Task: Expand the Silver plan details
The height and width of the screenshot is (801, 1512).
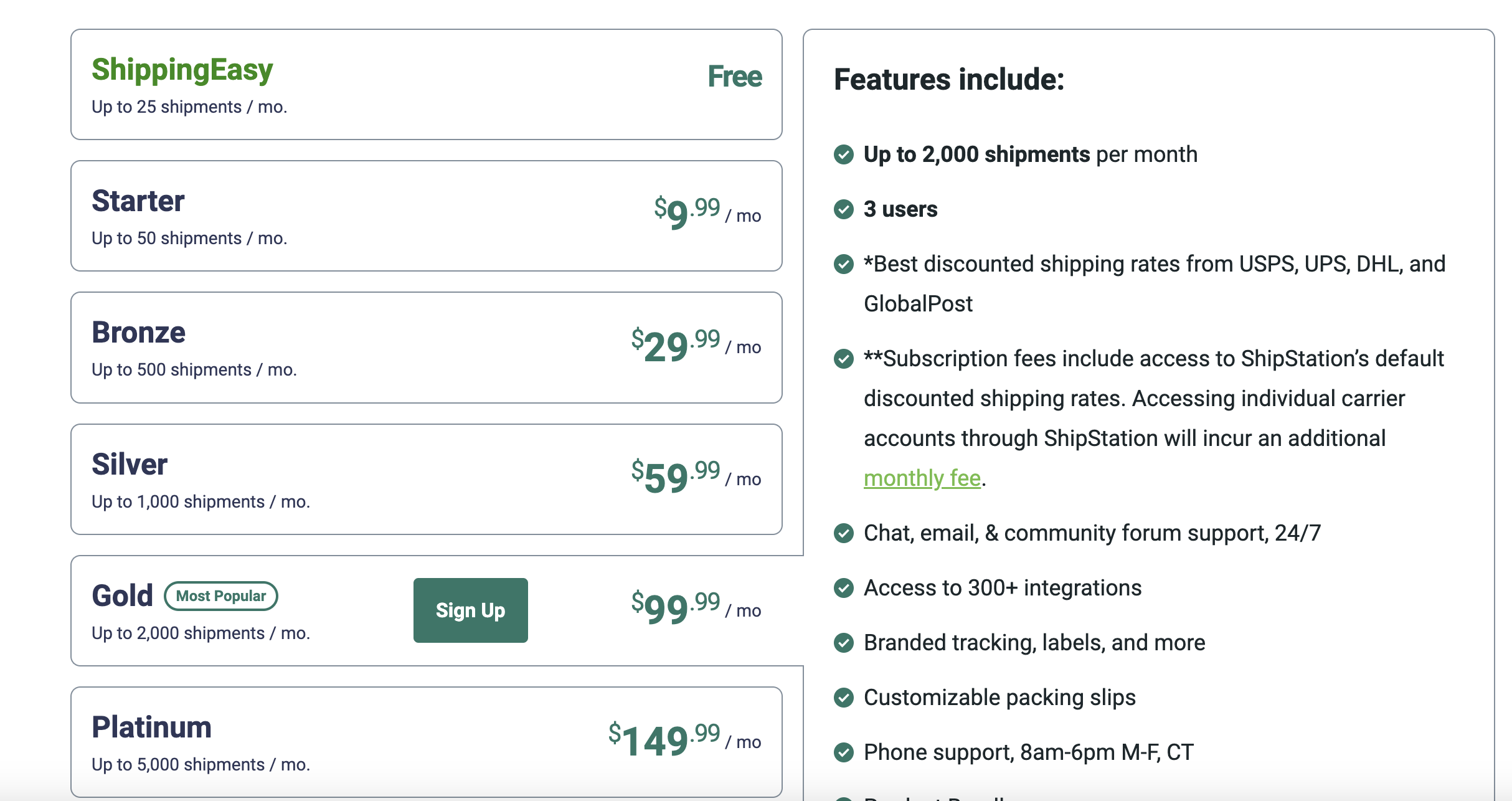Action: point(427,480)
